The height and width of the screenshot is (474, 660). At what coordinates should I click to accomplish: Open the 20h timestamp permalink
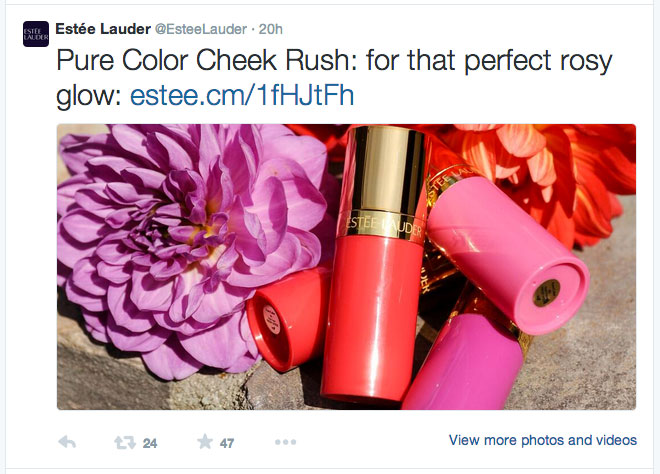[270, 27]
